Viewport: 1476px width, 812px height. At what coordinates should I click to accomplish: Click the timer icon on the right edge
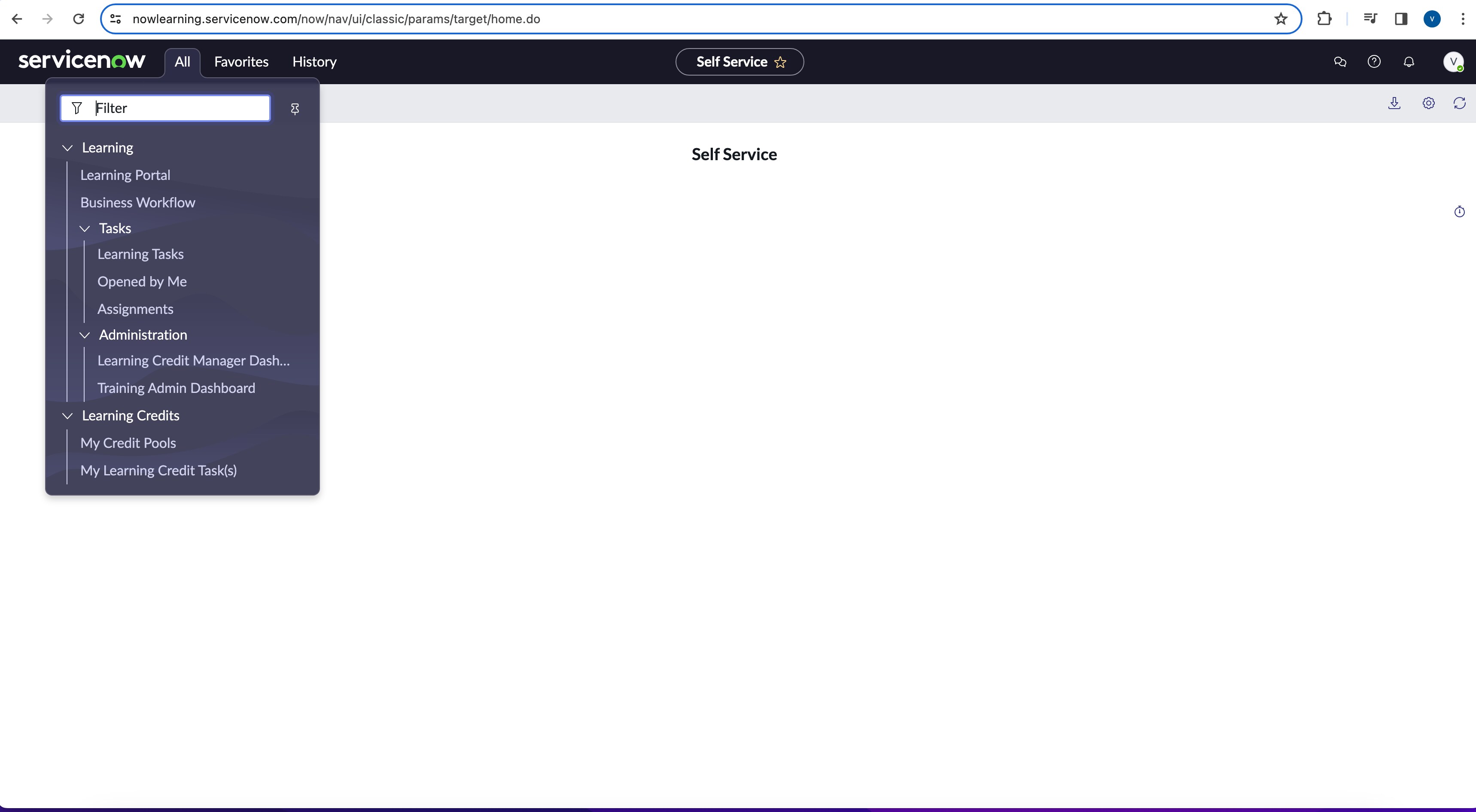click(x=1459, y=211)
